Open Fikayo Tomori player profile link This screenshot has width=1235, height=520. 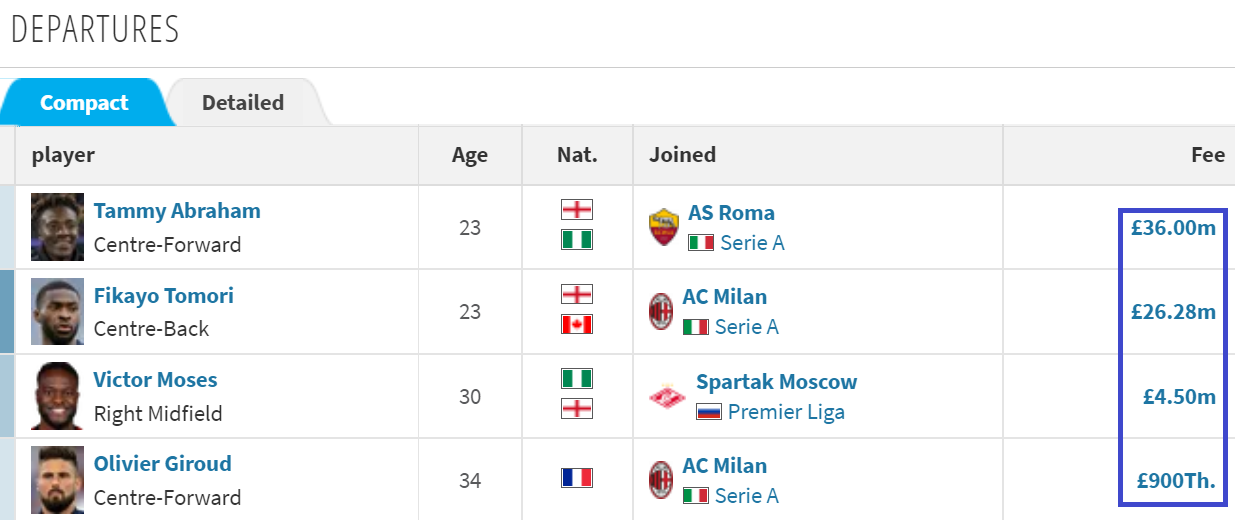163,296
